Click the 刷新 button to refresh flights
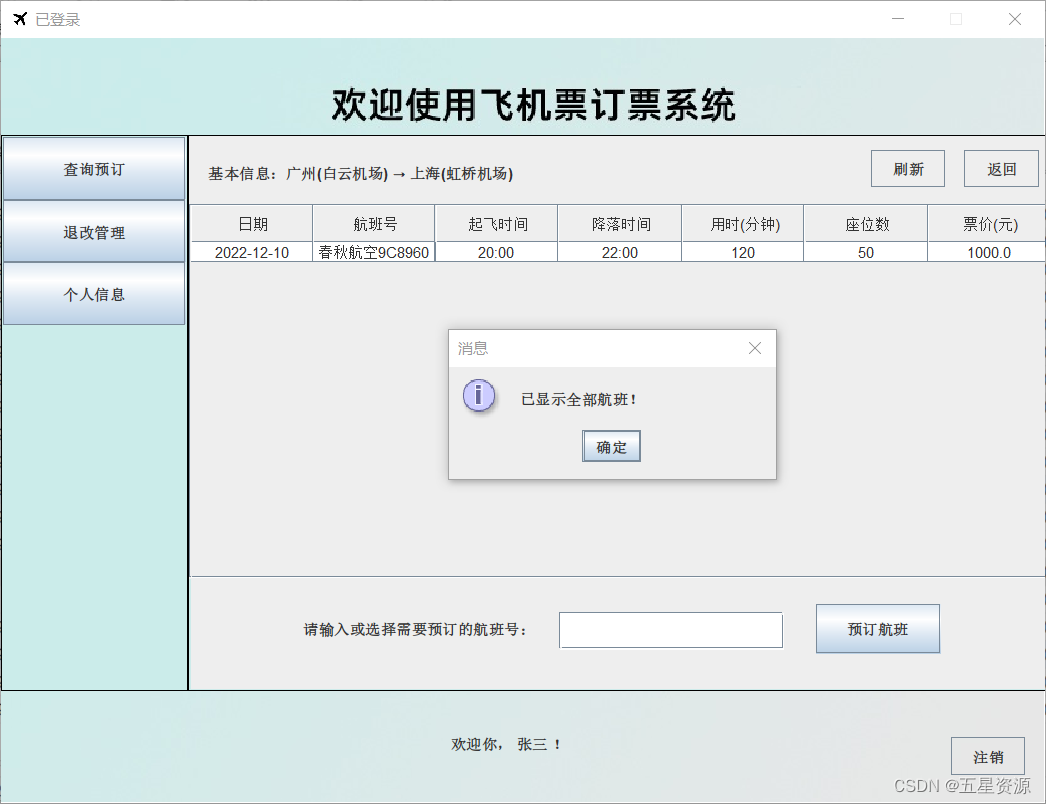1046x804 pixels. click(x=907, y=168)
